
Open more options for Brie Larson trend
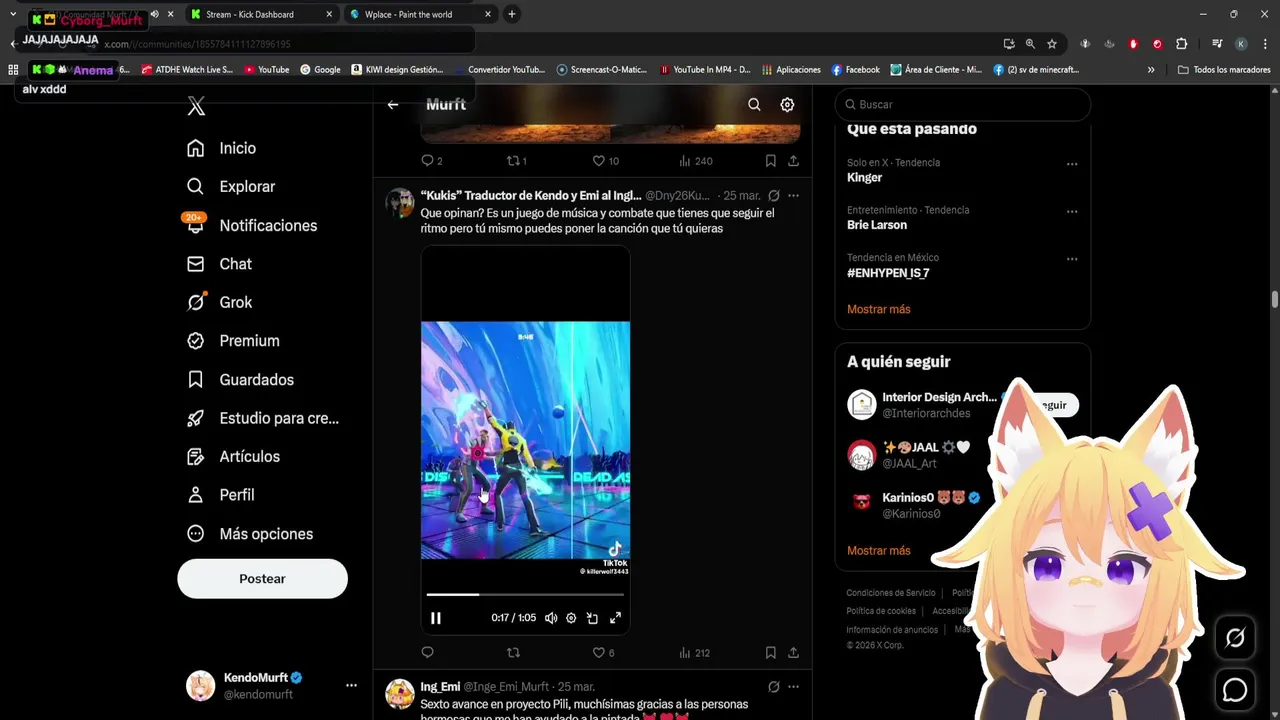pyautogui.click(x=1072, y=212)
